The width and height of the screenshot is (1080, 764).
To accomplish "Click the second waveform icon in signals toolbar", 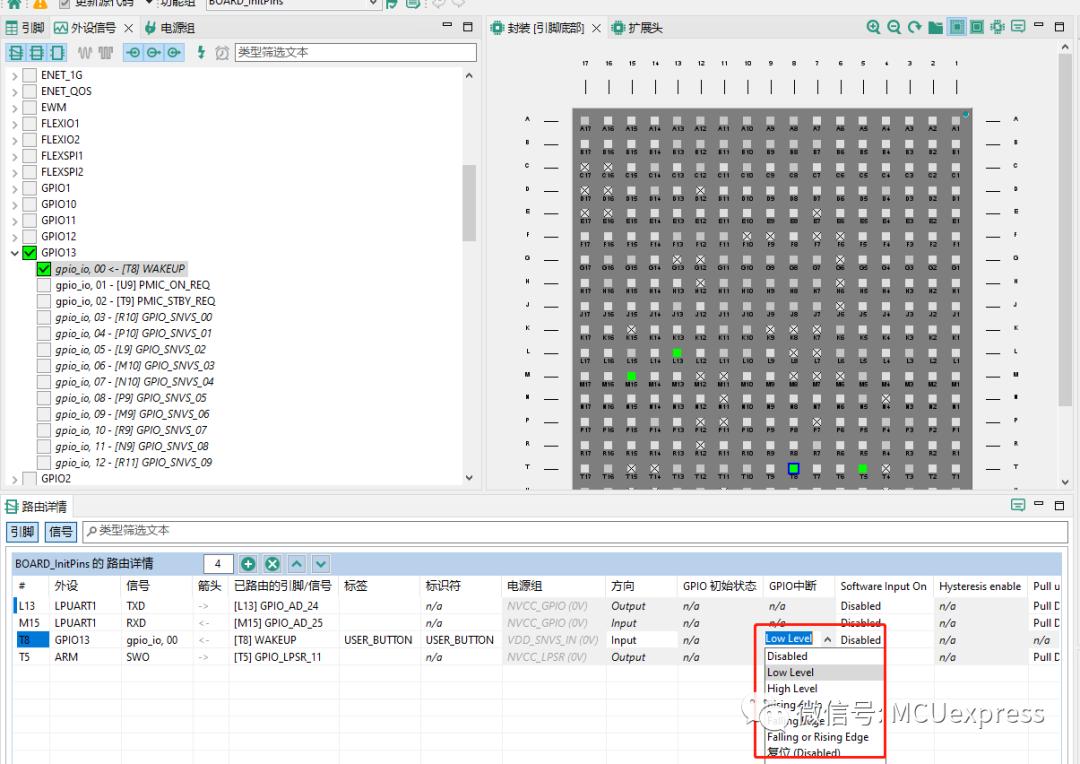I will [x=105, y=52].
